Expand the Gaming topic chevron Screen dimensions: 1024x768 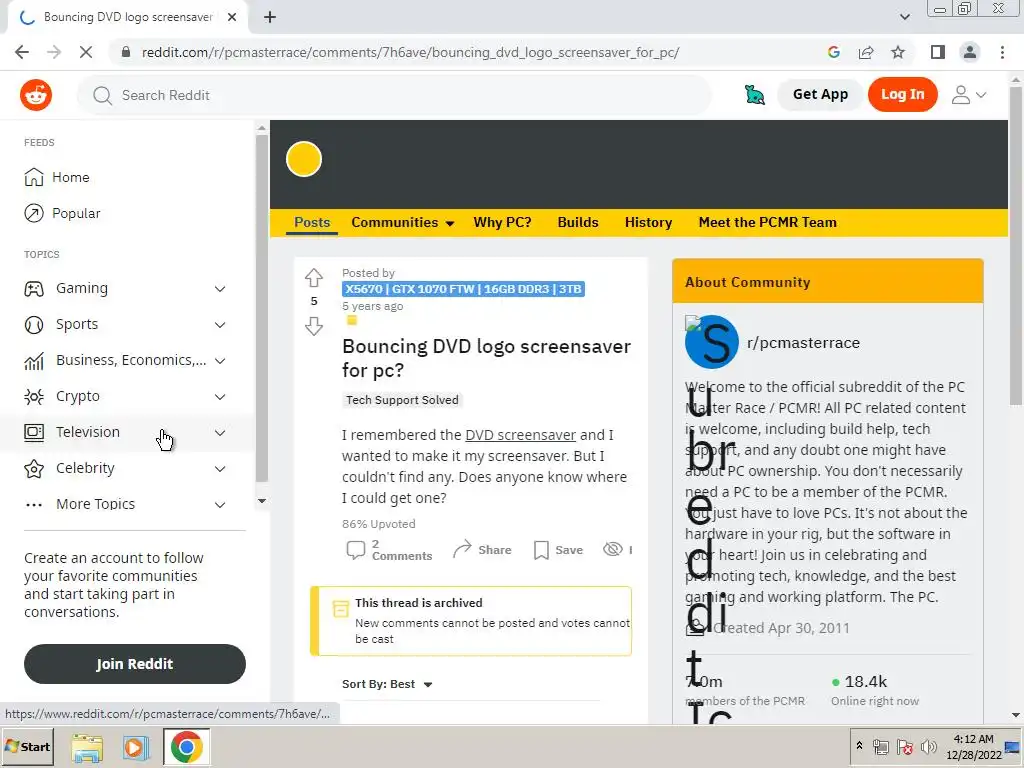point(220,289)
